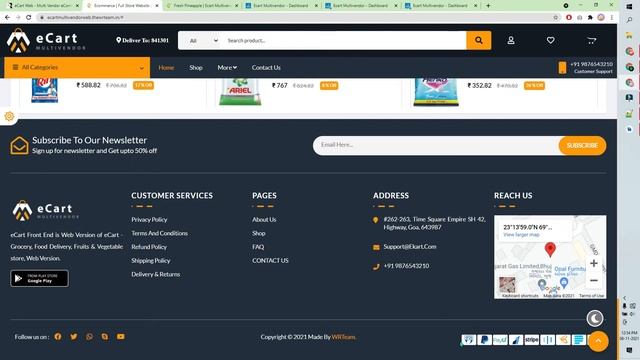Click Support@Ekart.Com email address
Viewport: 640px width, 360px height.
pyautogui.click(x=410, y=247)
